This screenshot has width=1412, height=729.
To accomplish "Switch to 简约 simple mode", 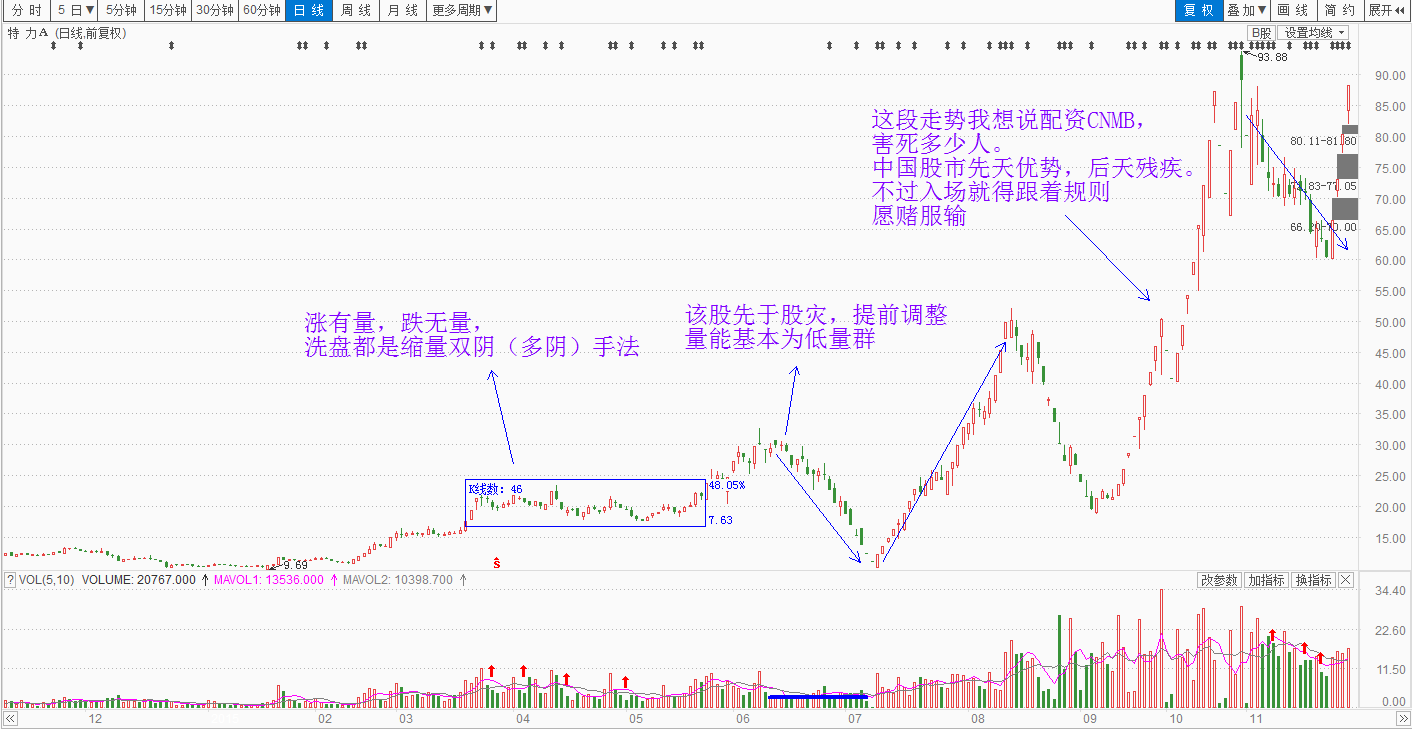I will click(1340, 10).
